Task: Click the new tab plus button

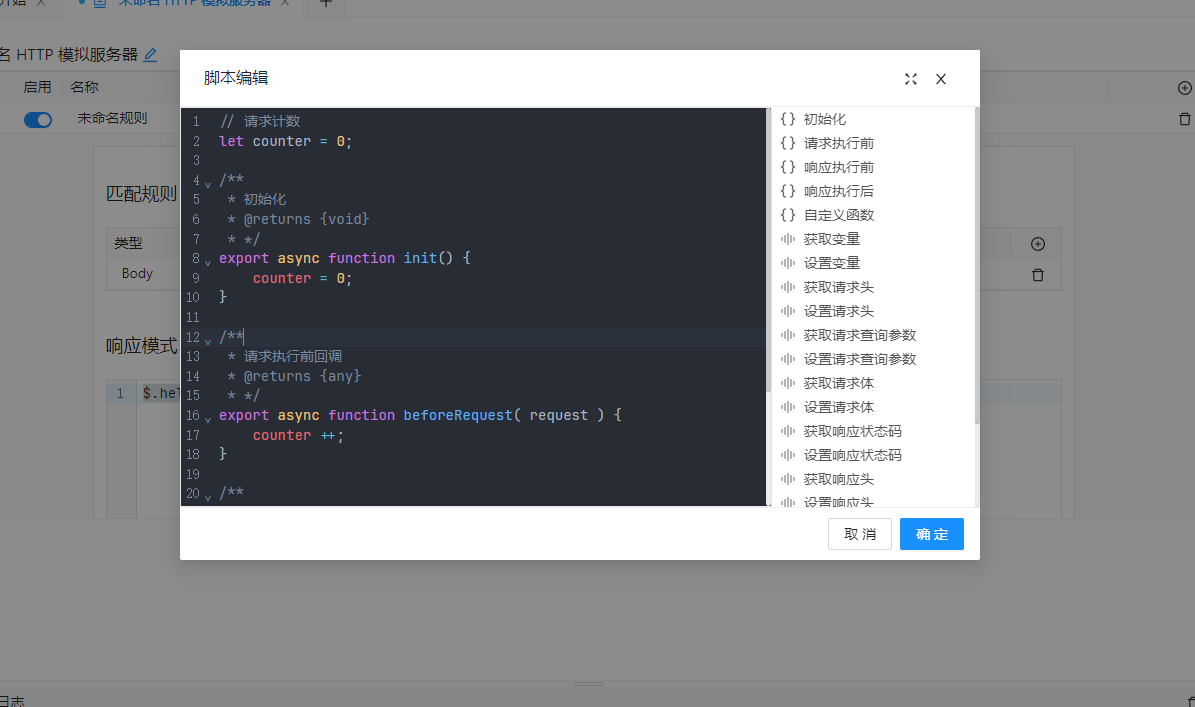Action: coord(326,3)
